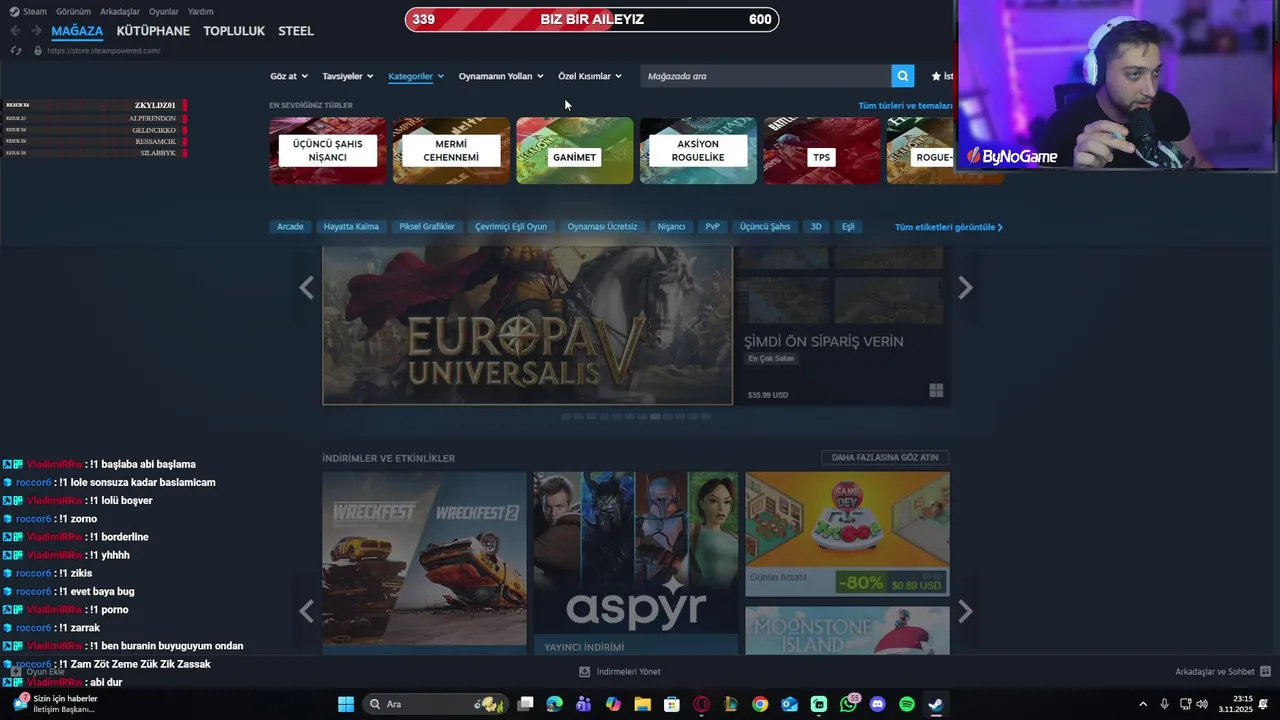Image resolution: width=1280 pixels, height=720 pixels.
Task: Click the Steam icon on the taskbar
Action: click(936, 704)
